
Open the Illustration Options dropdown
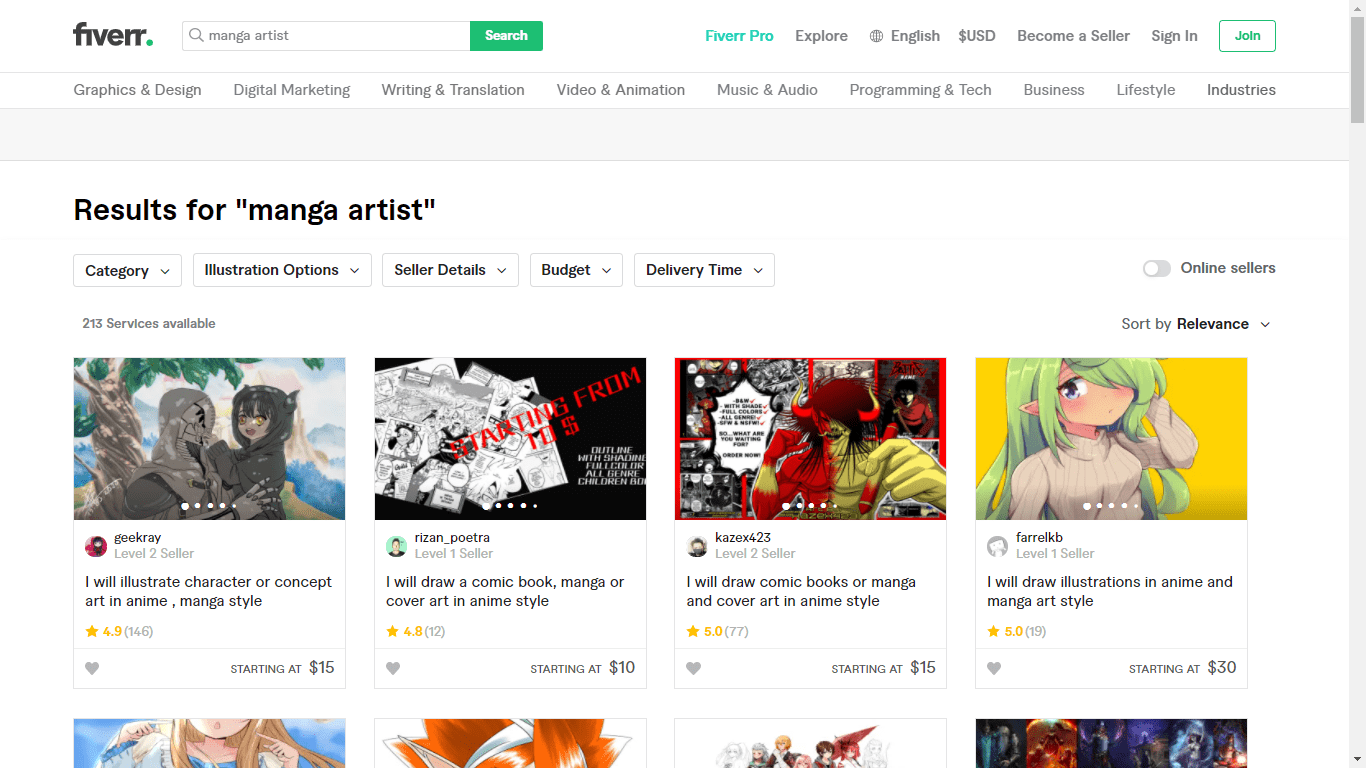(282, 270)
